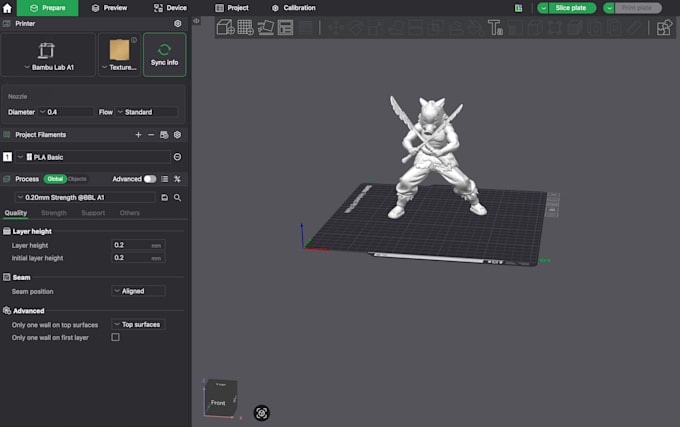Image resolution: width=680 pixels, height=427 pixels.
Task: Click the Arrange all objects icon
Action: (285, 27)
